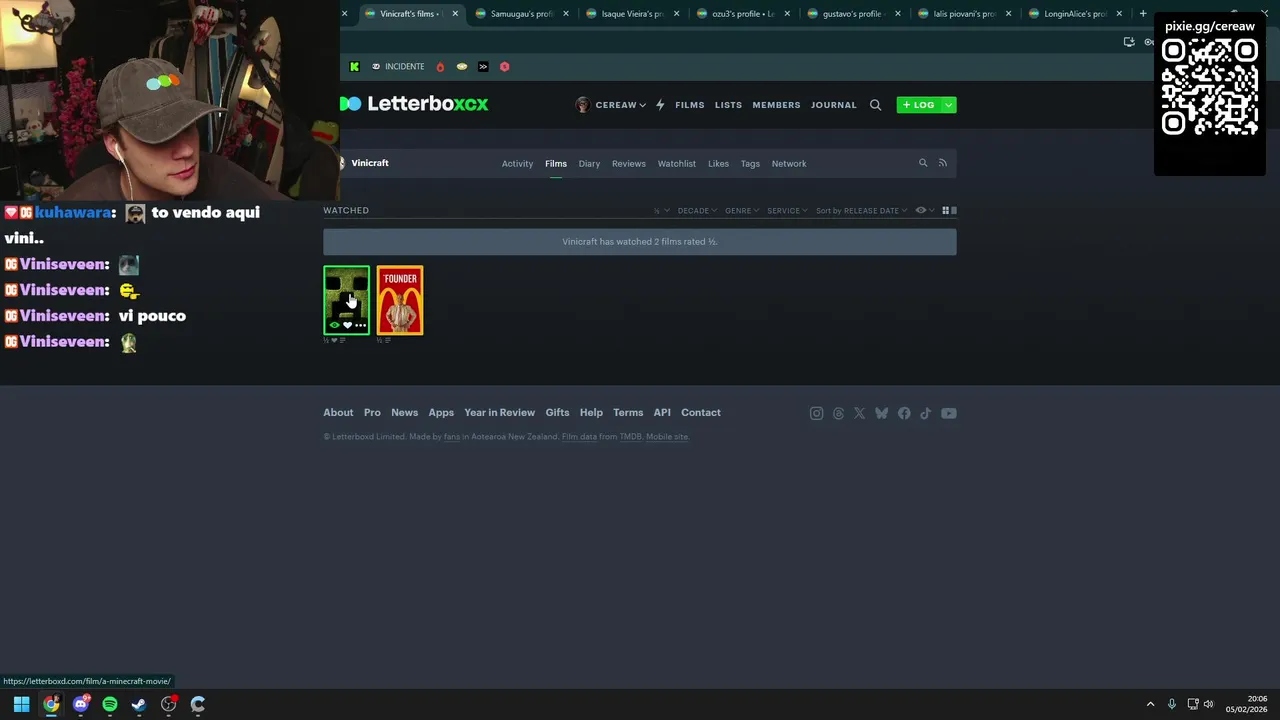Switch to grid view layout
This screenshot has height=720, width=1280.
(x=946, y=210)
